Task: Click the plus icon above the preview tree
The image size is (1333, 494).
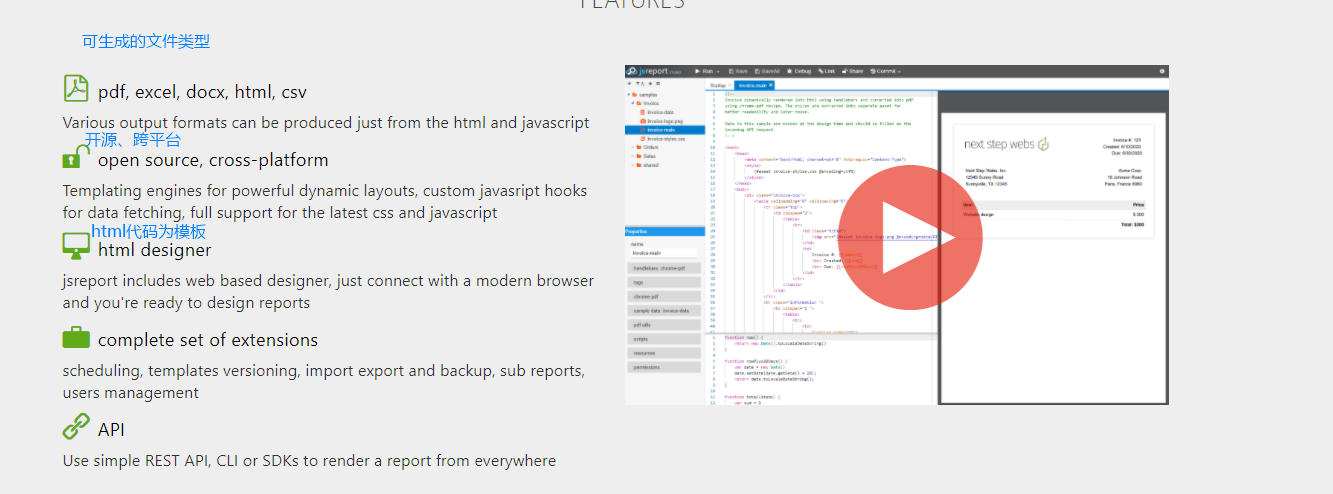Action: tap(629, 84)
